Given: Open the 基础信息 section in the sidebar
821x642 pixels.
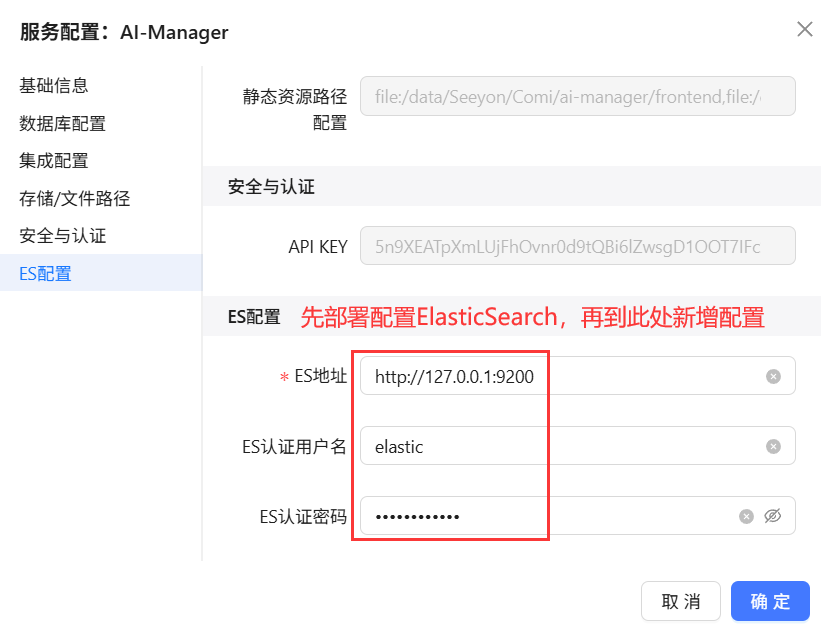Looking at the screenshot, I should [53, 85].
